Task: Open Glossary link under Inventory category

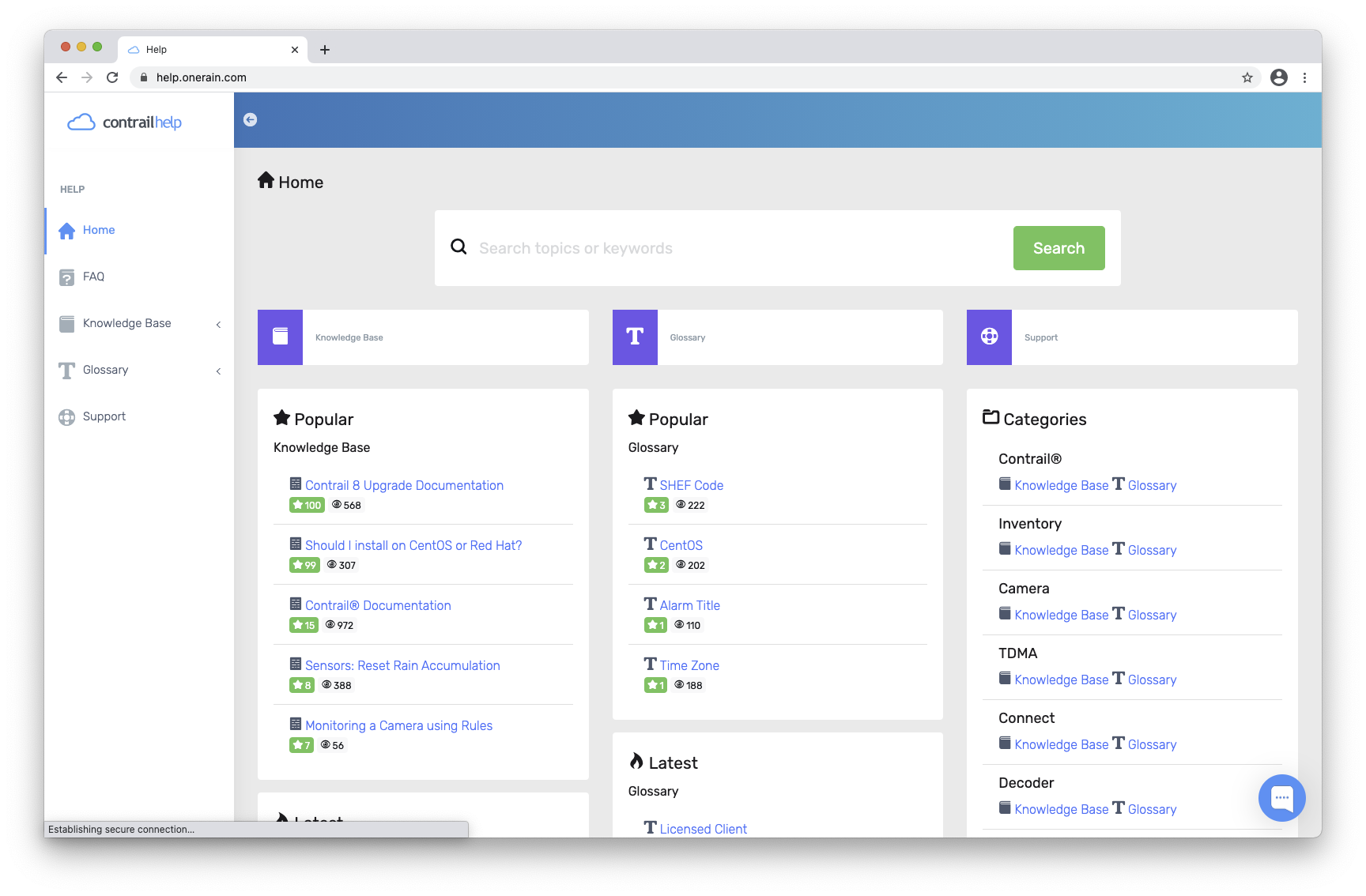Action: 1152,550
